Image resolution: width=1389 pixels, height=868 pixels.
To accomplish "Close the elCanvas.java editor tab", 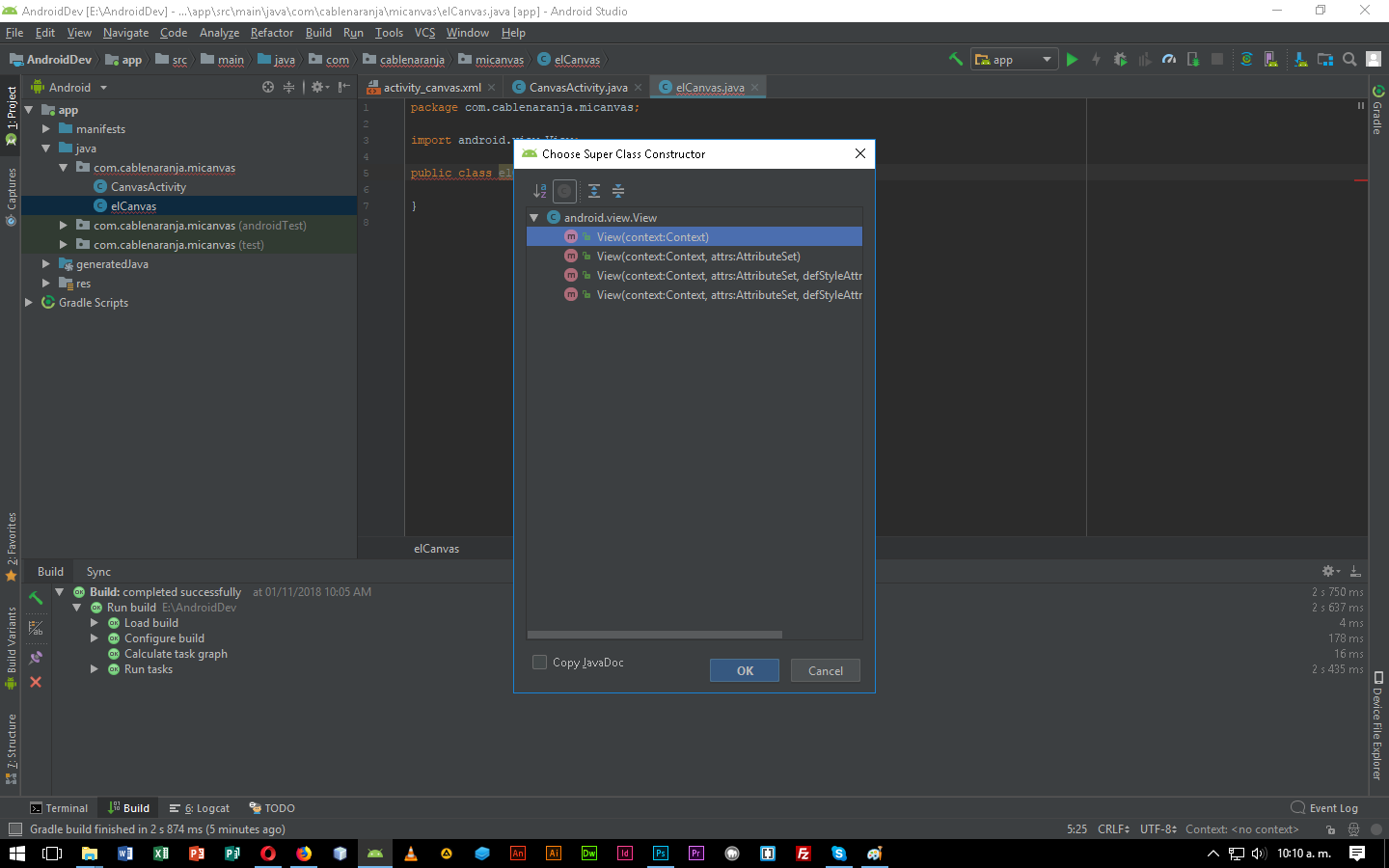I will pyautogui.click(x=755, y=87).
